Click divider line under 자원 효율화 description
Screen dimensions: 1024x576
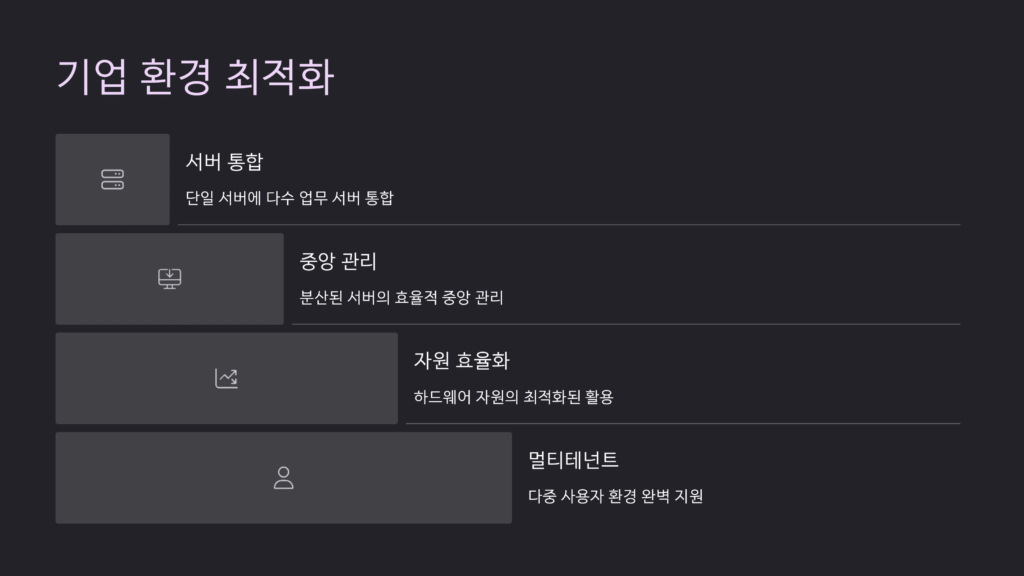pyautogui.click(x=683, y=423)
